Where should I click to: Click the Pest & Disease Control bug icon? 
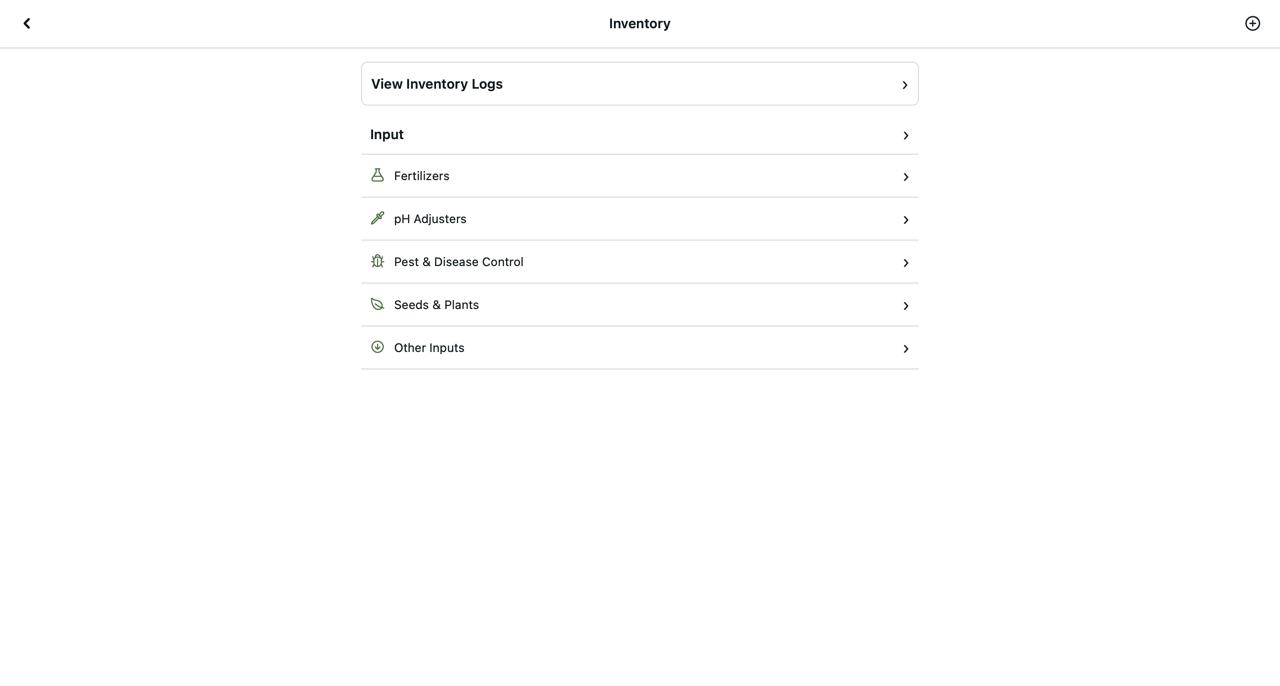pos(377,261)
